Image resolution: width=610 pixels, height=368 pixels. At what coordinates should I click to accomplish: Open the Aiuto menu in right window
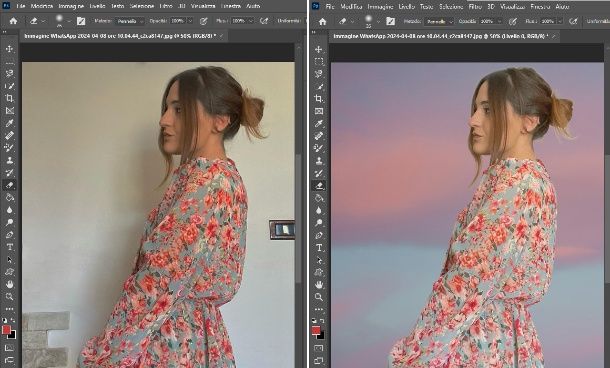click(563, 7)
